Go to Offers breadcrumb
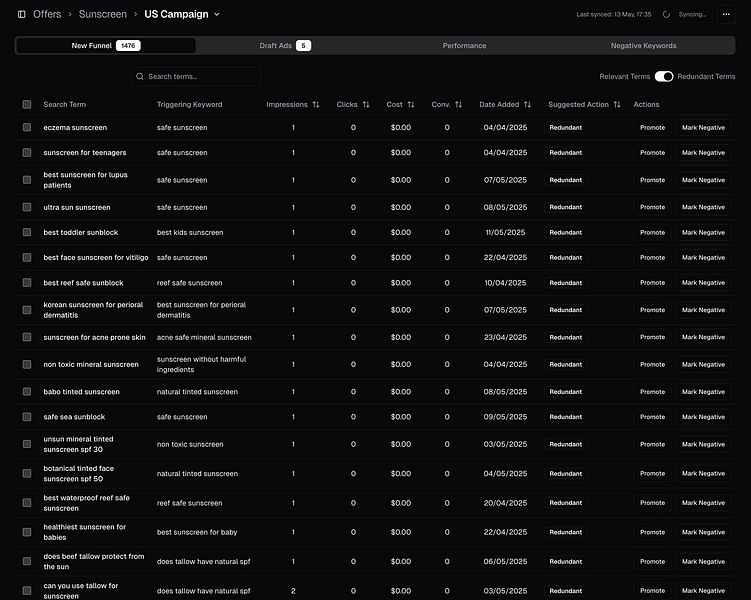 pos(47,14)
